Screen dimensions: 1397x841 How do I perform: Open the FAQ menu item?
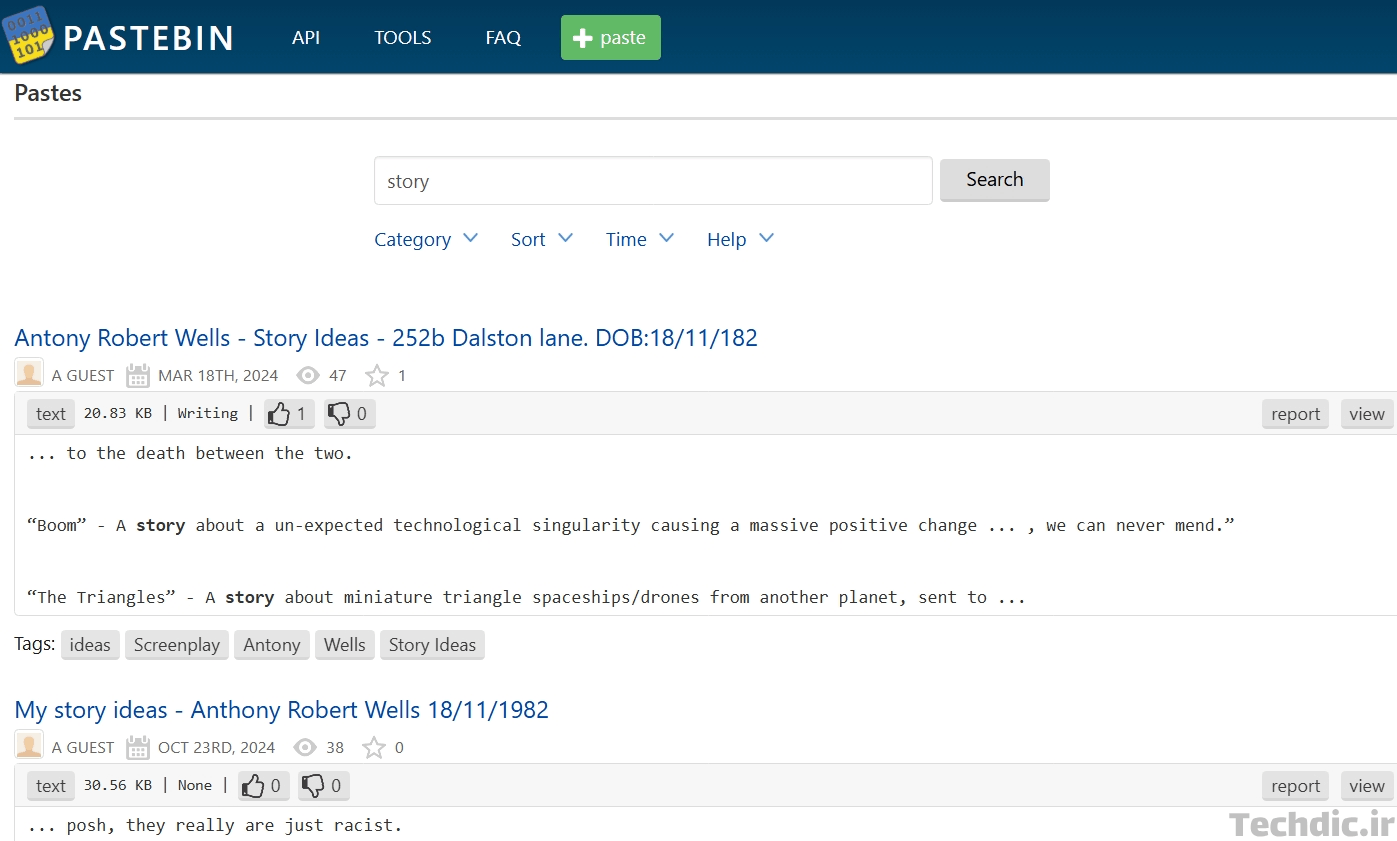[x=503, y=38]
